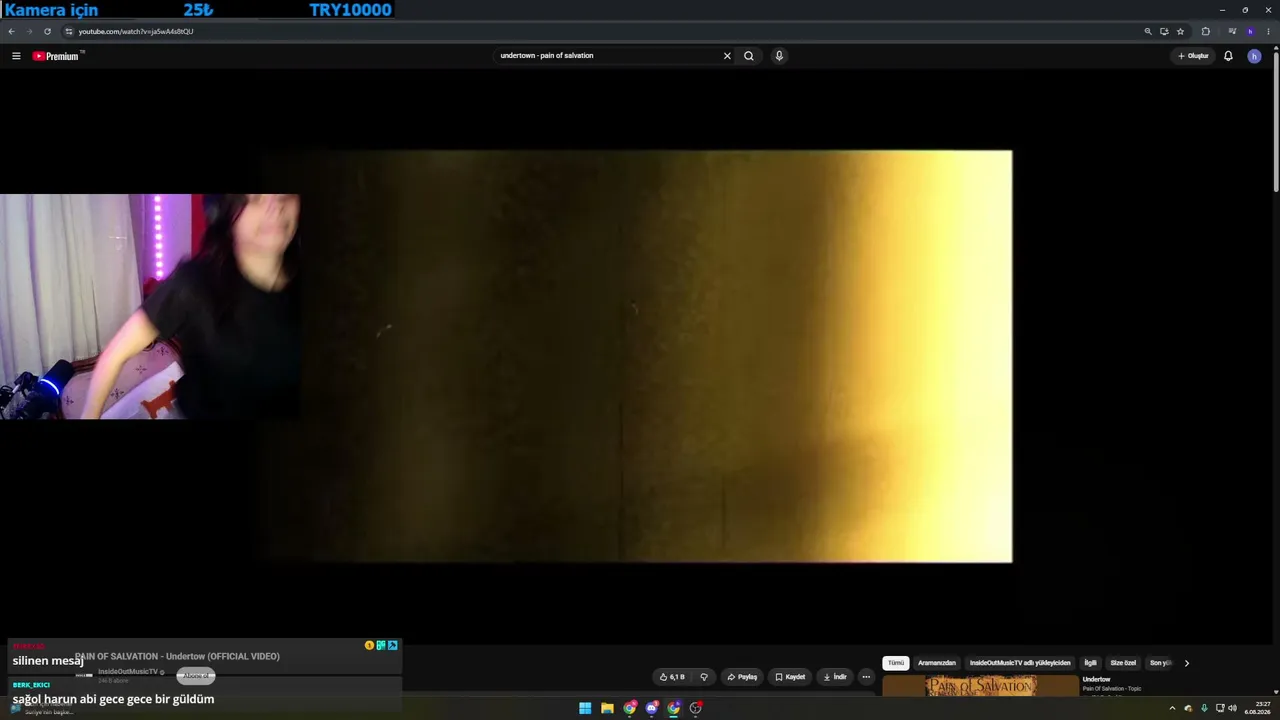Click the browser forward arrow
Viewport: 1280px width, 720px height.
pyautogui.click(x=29, y=31)
